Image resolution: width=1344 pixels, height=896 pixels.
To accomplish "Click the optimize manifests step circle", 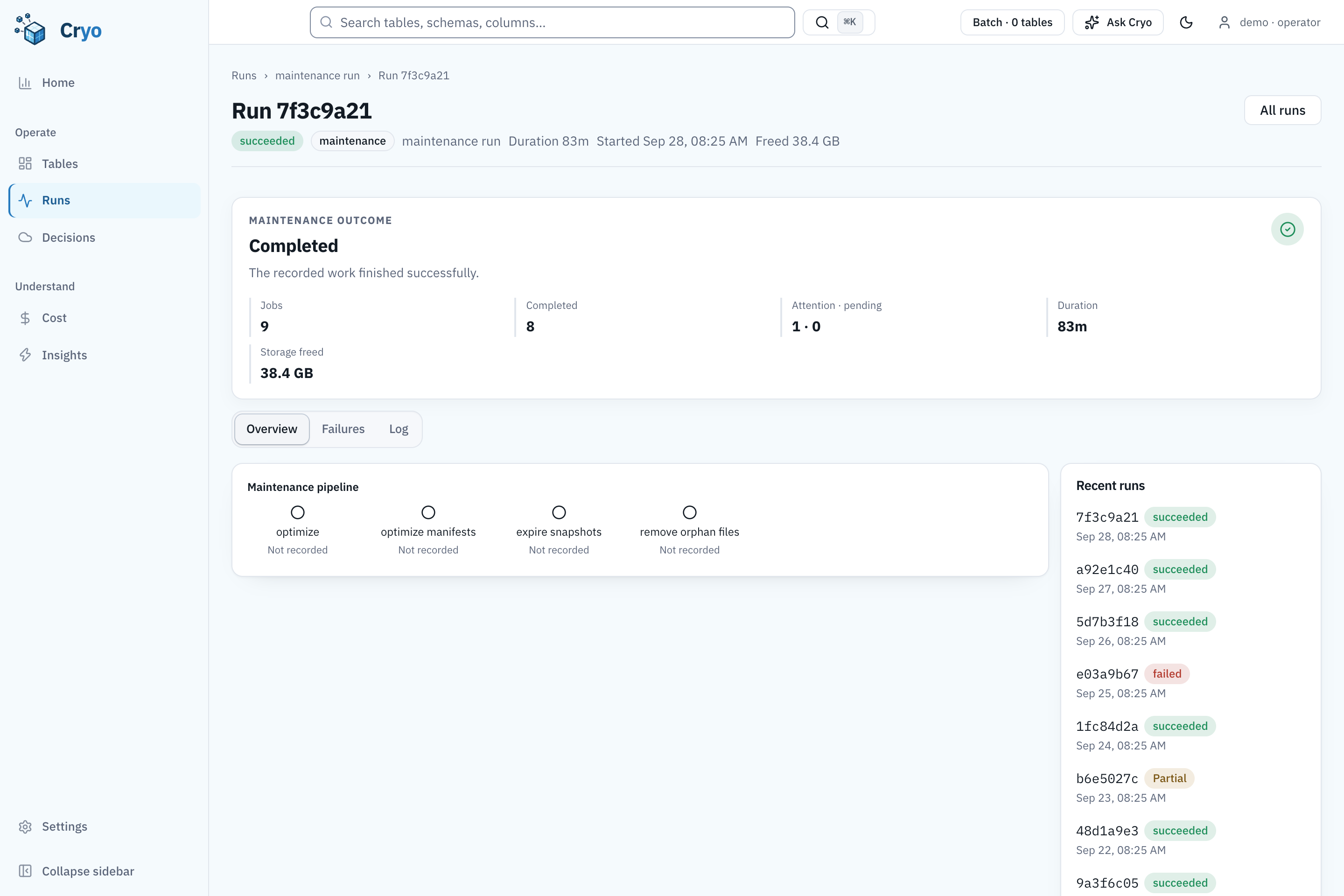I will (428, 512).
